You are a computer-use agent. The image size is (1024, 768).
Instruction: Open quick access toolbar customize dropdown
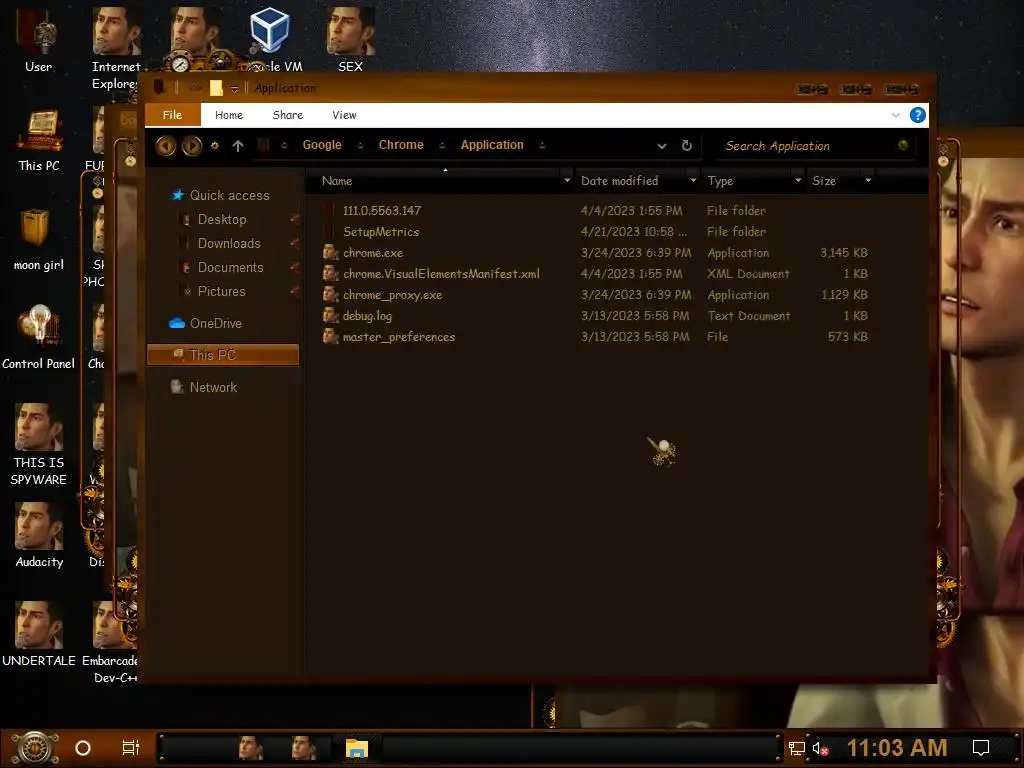coord(234,89)
